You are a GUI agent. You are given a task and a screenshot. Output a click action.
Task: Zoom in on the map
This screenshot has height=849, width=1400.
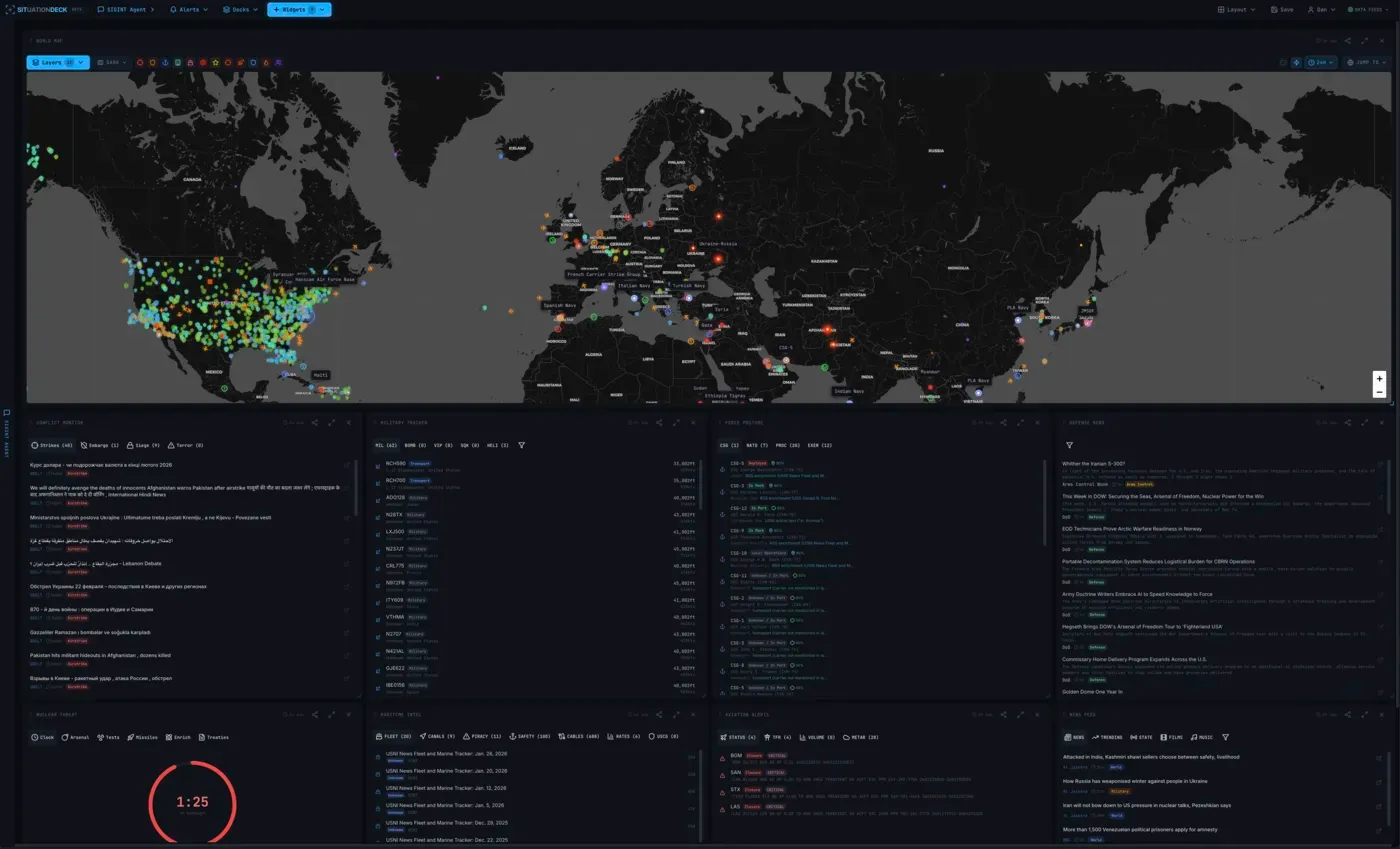coord(1379,378)
